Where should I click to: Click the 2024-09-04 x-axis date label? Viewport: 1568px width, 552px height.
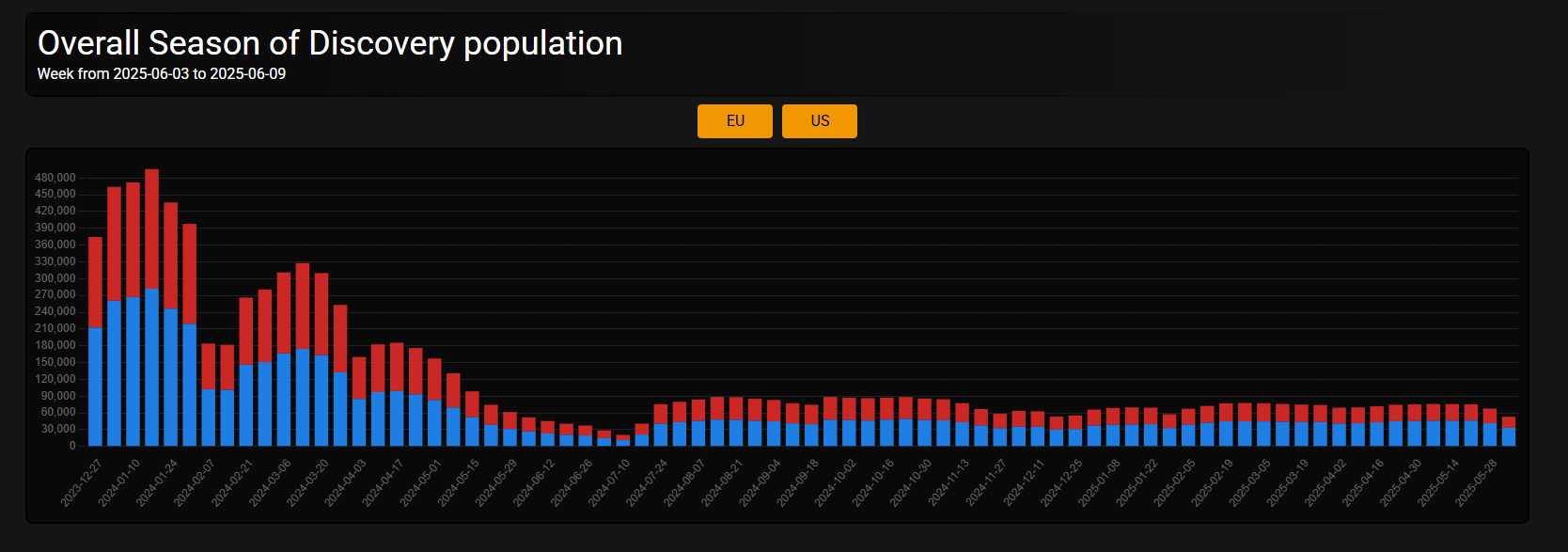click(x=760, y=483)
